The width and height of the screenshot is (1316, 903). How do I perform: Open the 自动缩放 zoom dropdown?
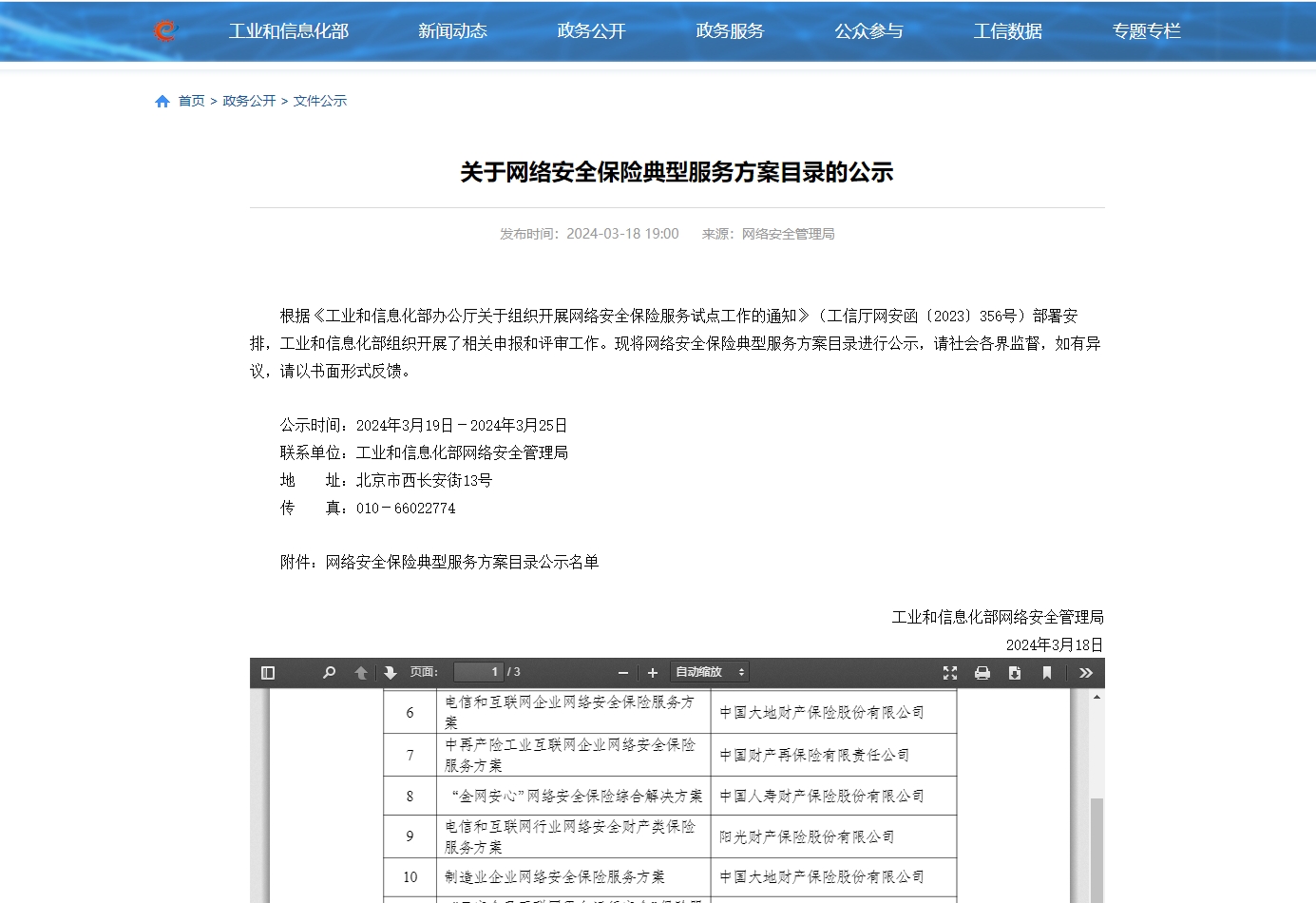710,672
